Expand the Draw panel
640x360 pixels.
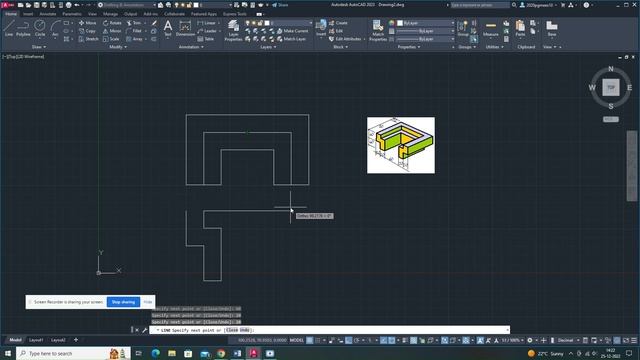(x=39, y=47)
